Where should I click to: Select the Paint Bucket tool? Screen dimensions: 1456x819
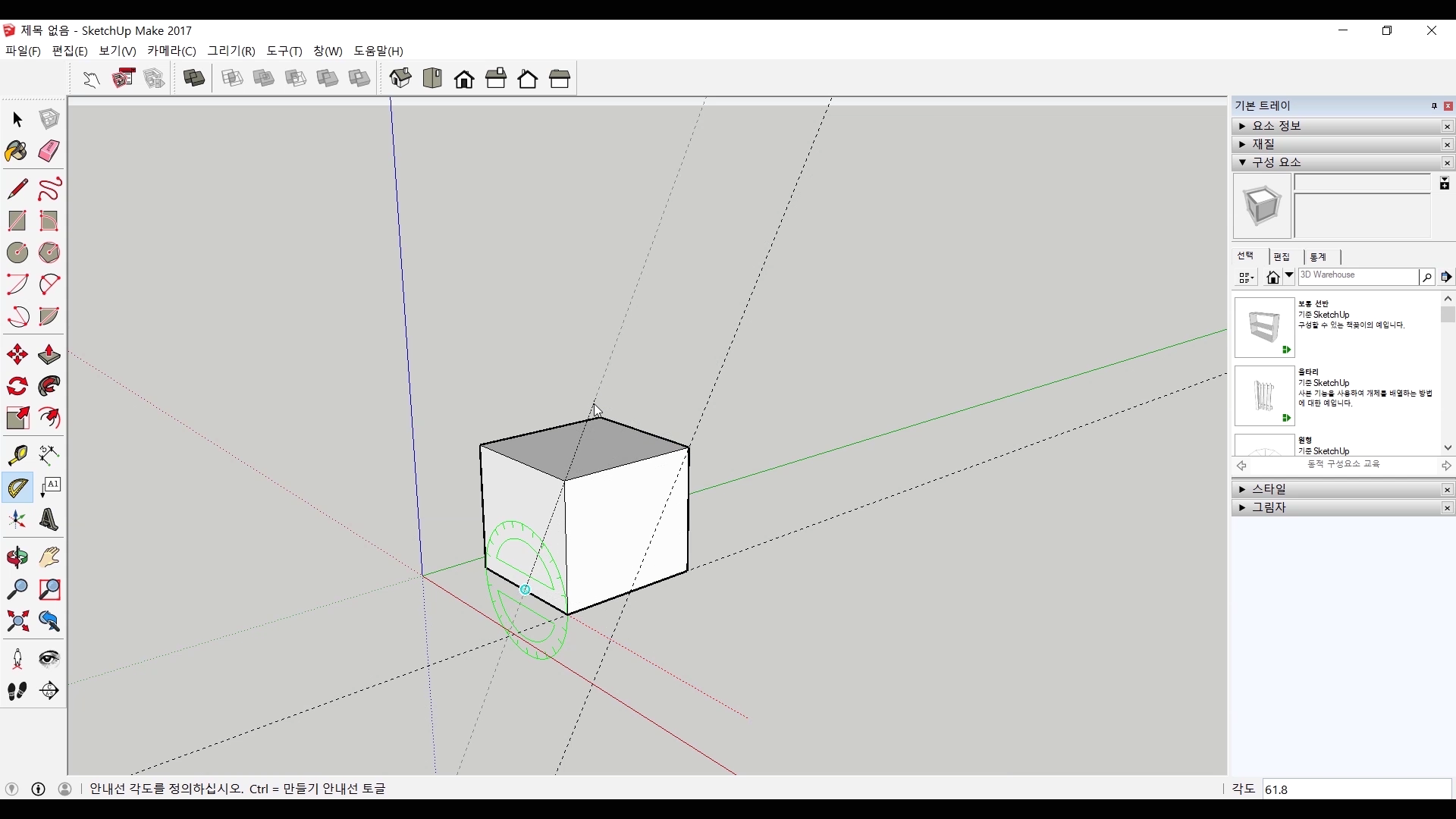point(17,151)
